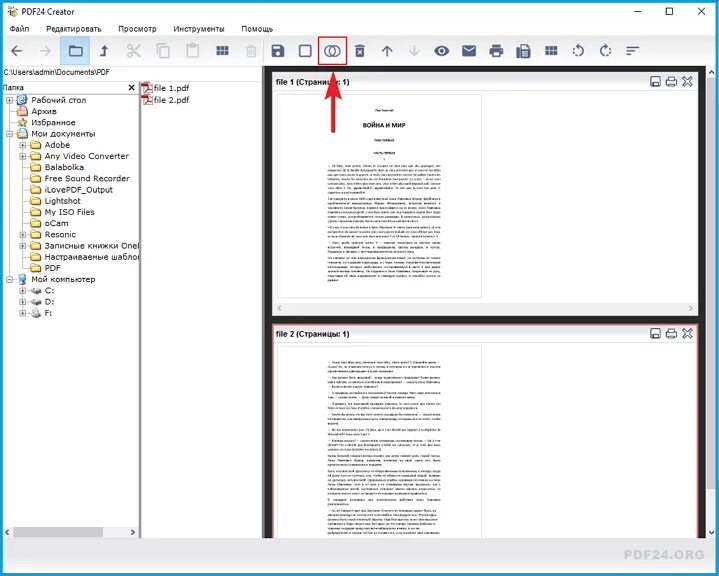Go up one folder level icon
719x576 pixels.
pyautogui.click(x=104, y=51)
